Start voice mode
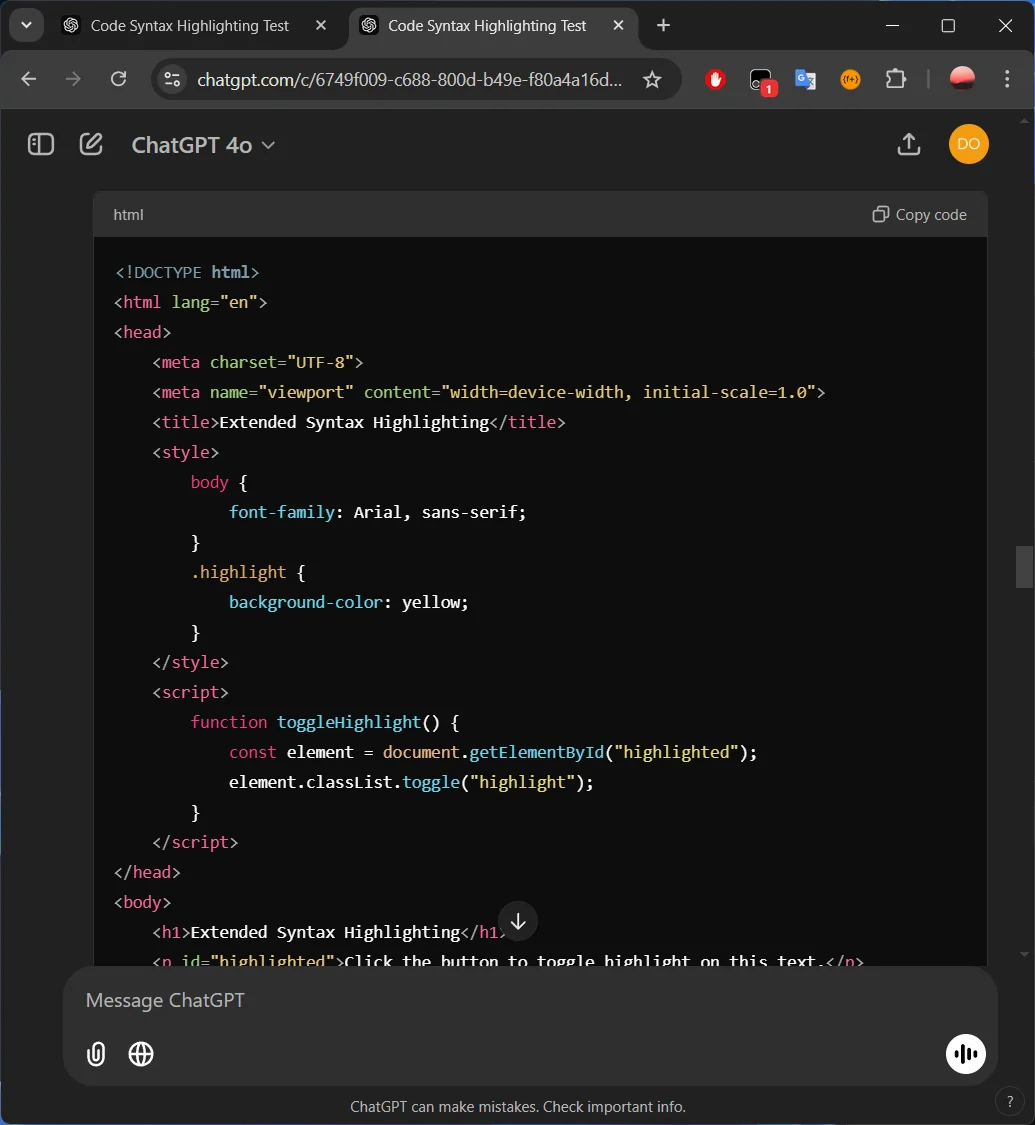 [x=965, y=1054]
